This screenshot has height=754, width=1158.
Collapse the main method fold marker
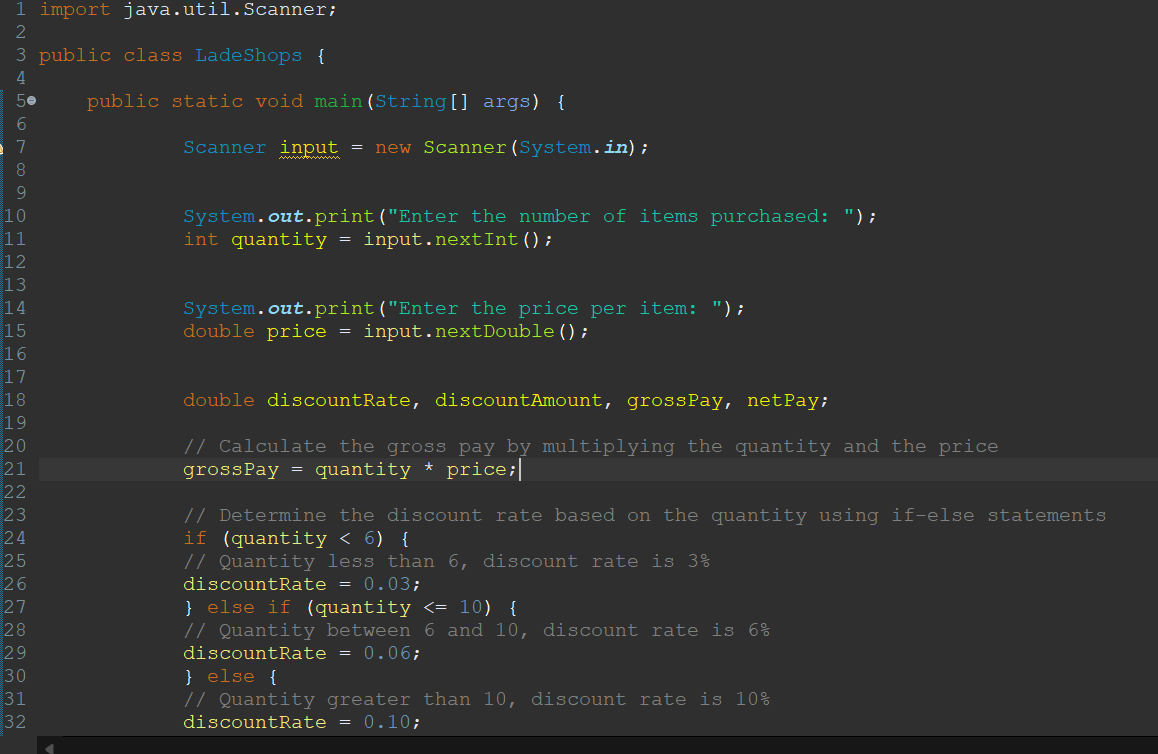[x=32, y=102]
